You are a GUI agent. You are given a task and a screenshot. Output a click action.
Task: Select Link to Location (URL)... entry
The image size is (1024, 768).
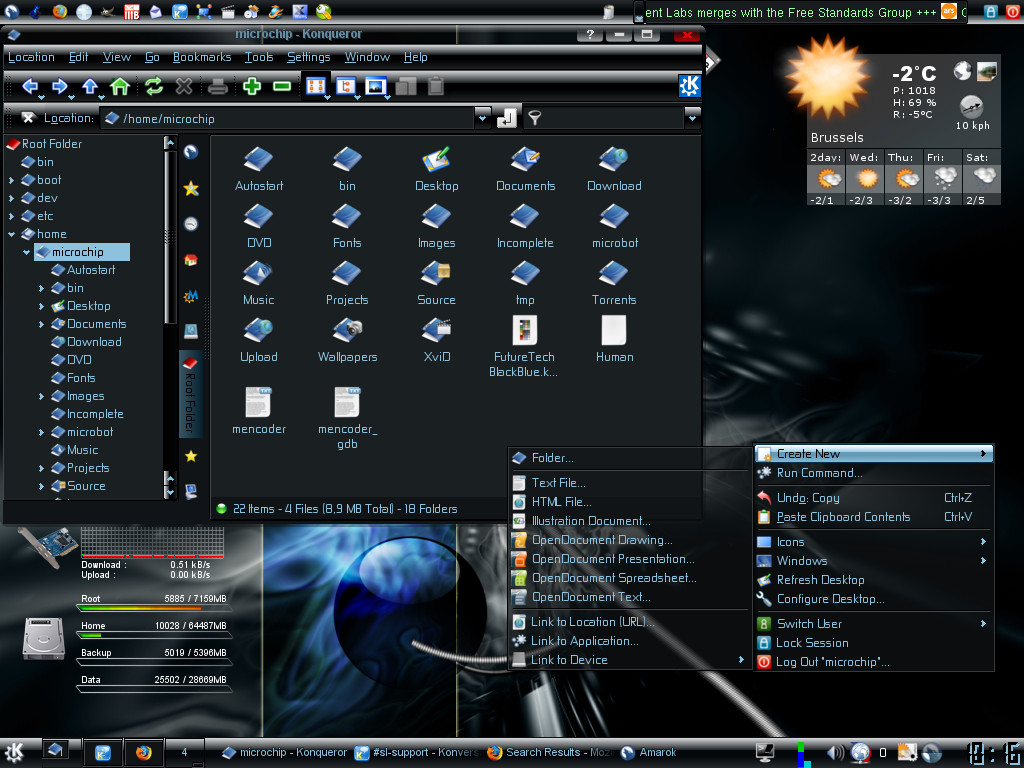tap(628, 622)
